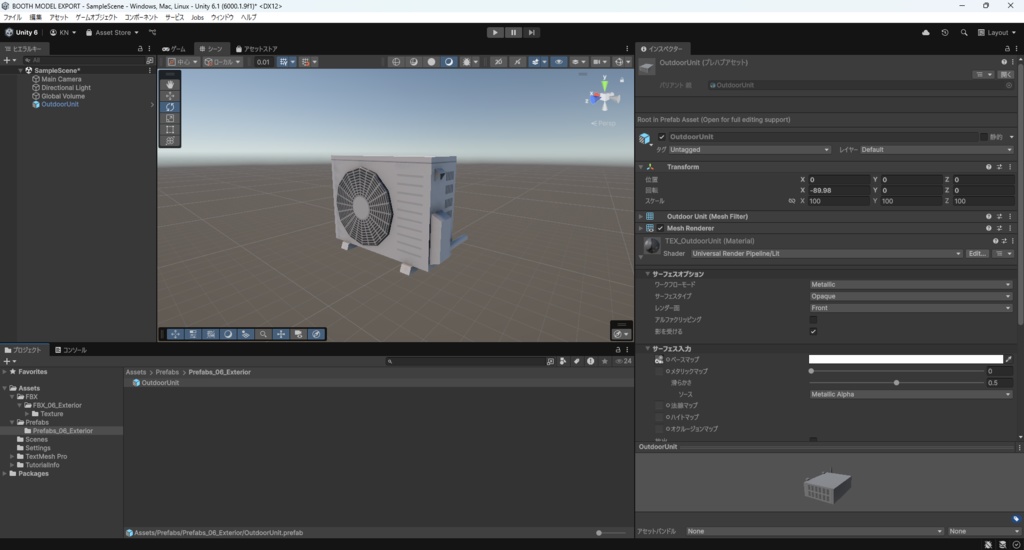Click the scene orientation gizmo

tap(604, 97)
